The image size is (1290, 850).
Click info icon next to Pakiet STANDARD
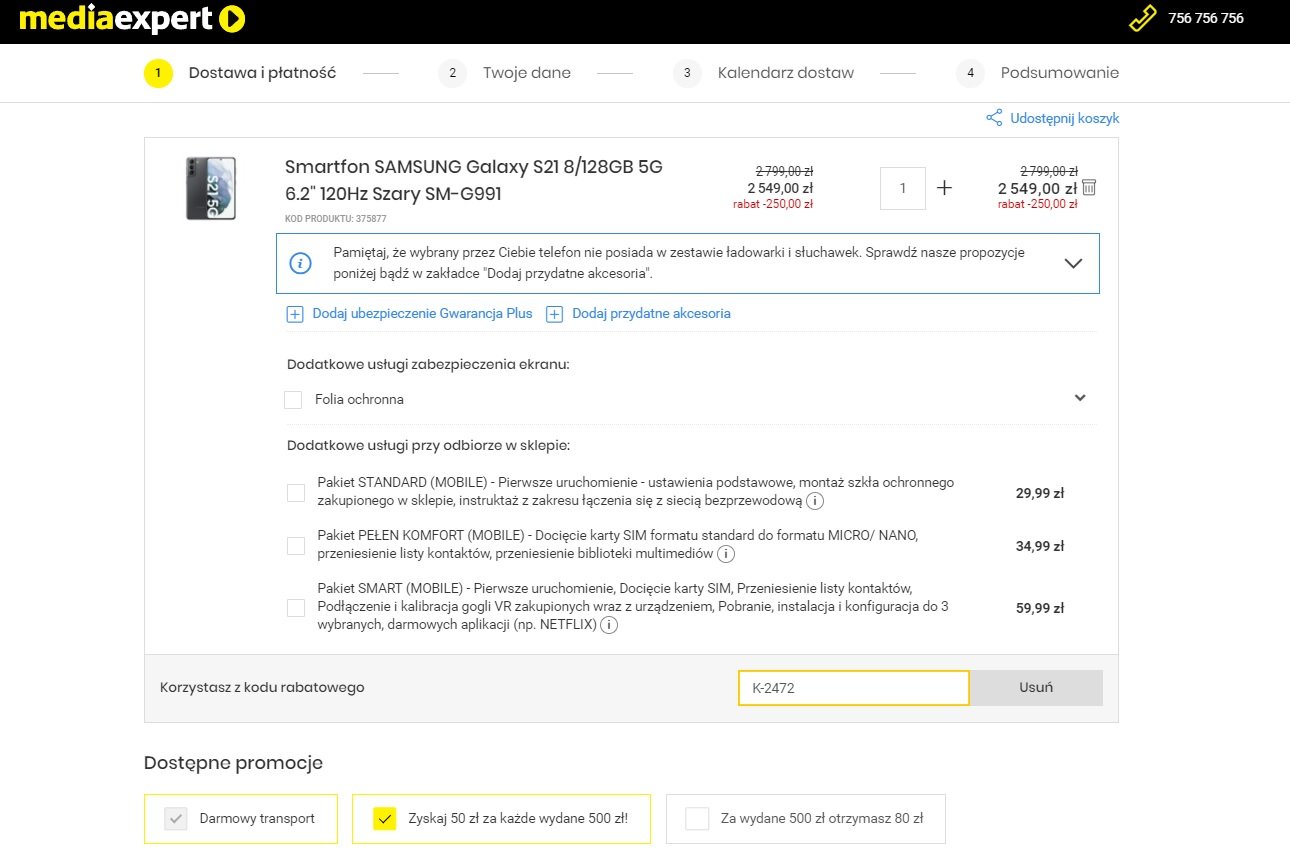(x=815, y=501)
